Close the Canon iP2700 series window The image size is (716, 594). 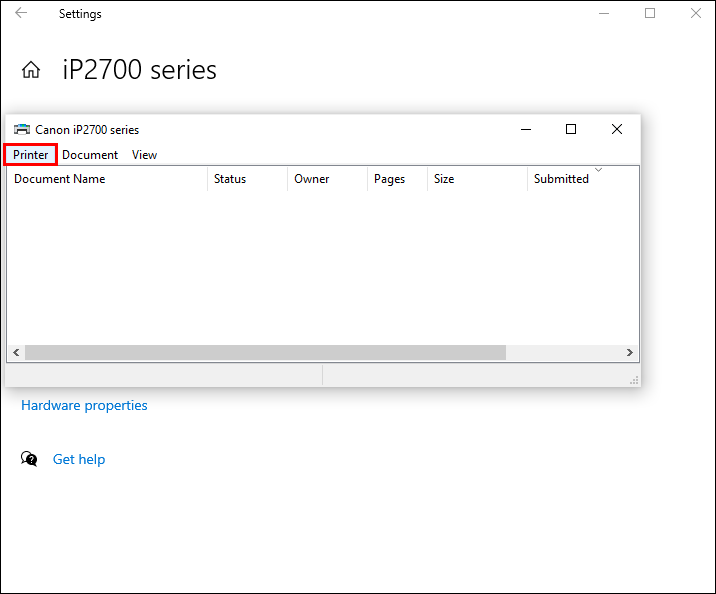[617, 129]
